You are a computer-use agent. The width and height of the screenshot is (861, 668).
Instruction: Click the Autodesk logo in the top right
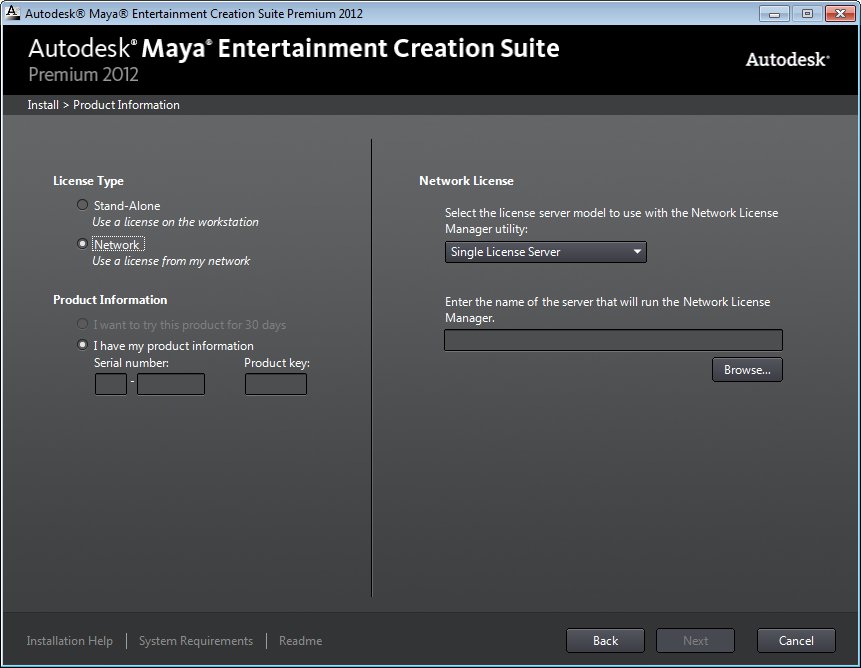pos(786,59)
